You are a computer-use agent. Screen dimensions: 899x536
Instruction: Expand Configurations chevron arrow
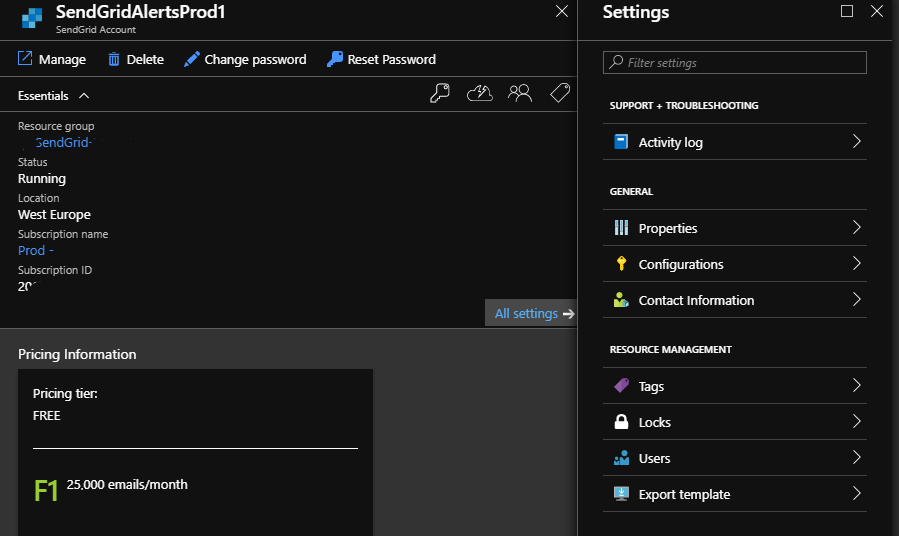pyautogui.click(x=857, y=264)
